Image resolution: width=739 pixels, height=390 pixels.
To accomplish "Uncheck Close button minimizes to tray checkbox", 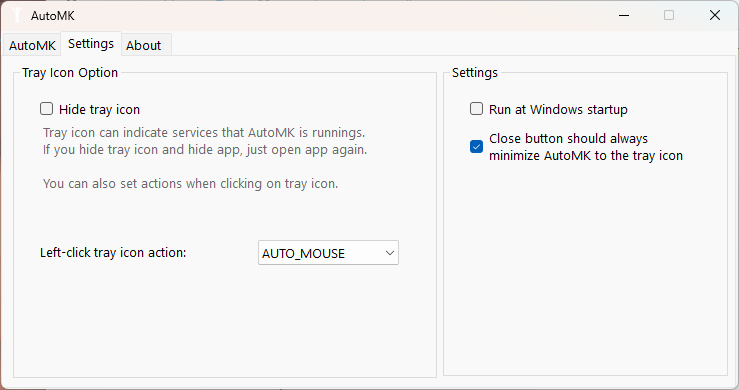I will [x=476, y=147].
